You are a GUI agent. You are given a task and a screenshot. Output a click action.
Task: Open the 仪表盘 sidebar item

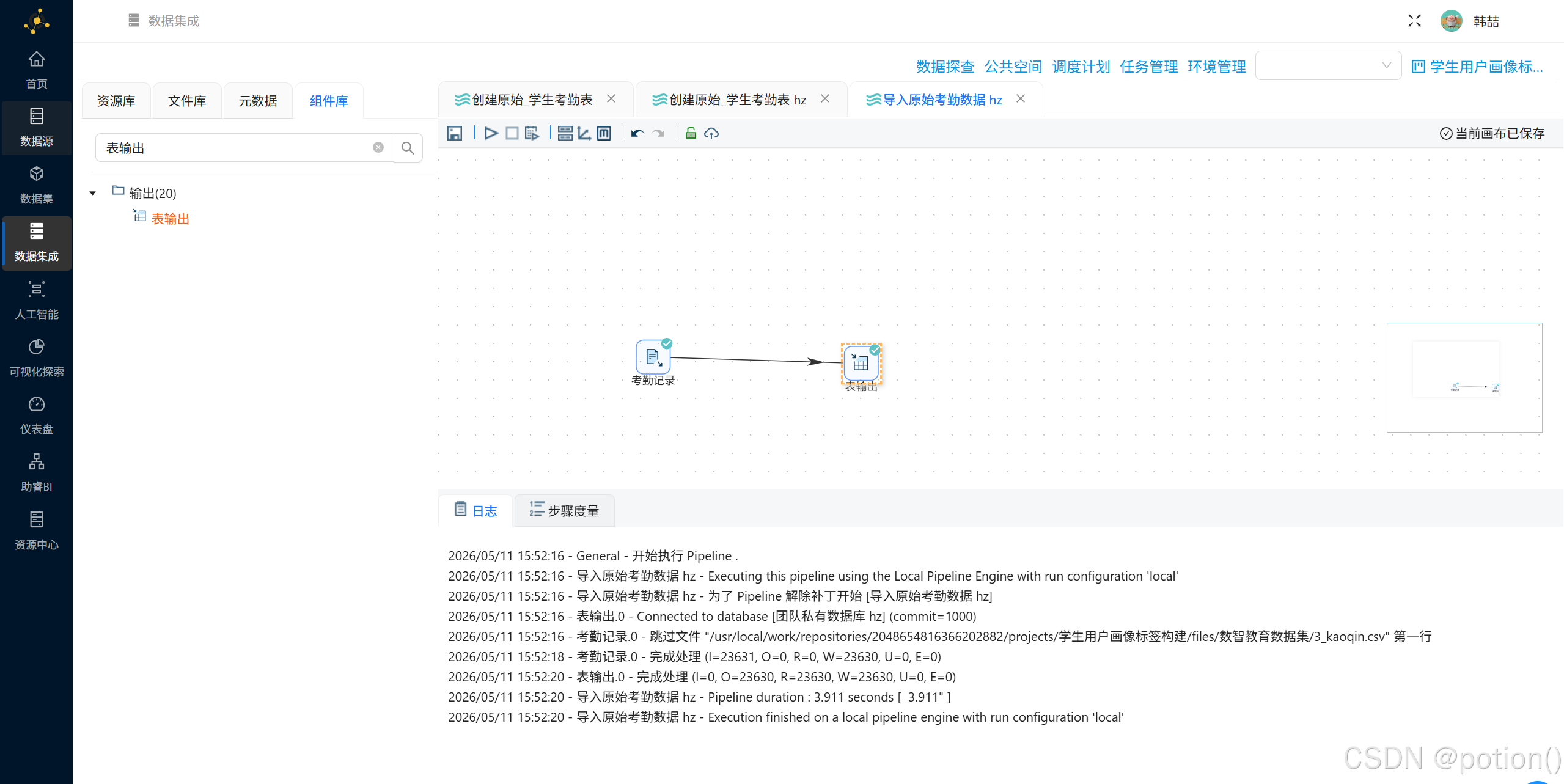click(x=37, y=416)
